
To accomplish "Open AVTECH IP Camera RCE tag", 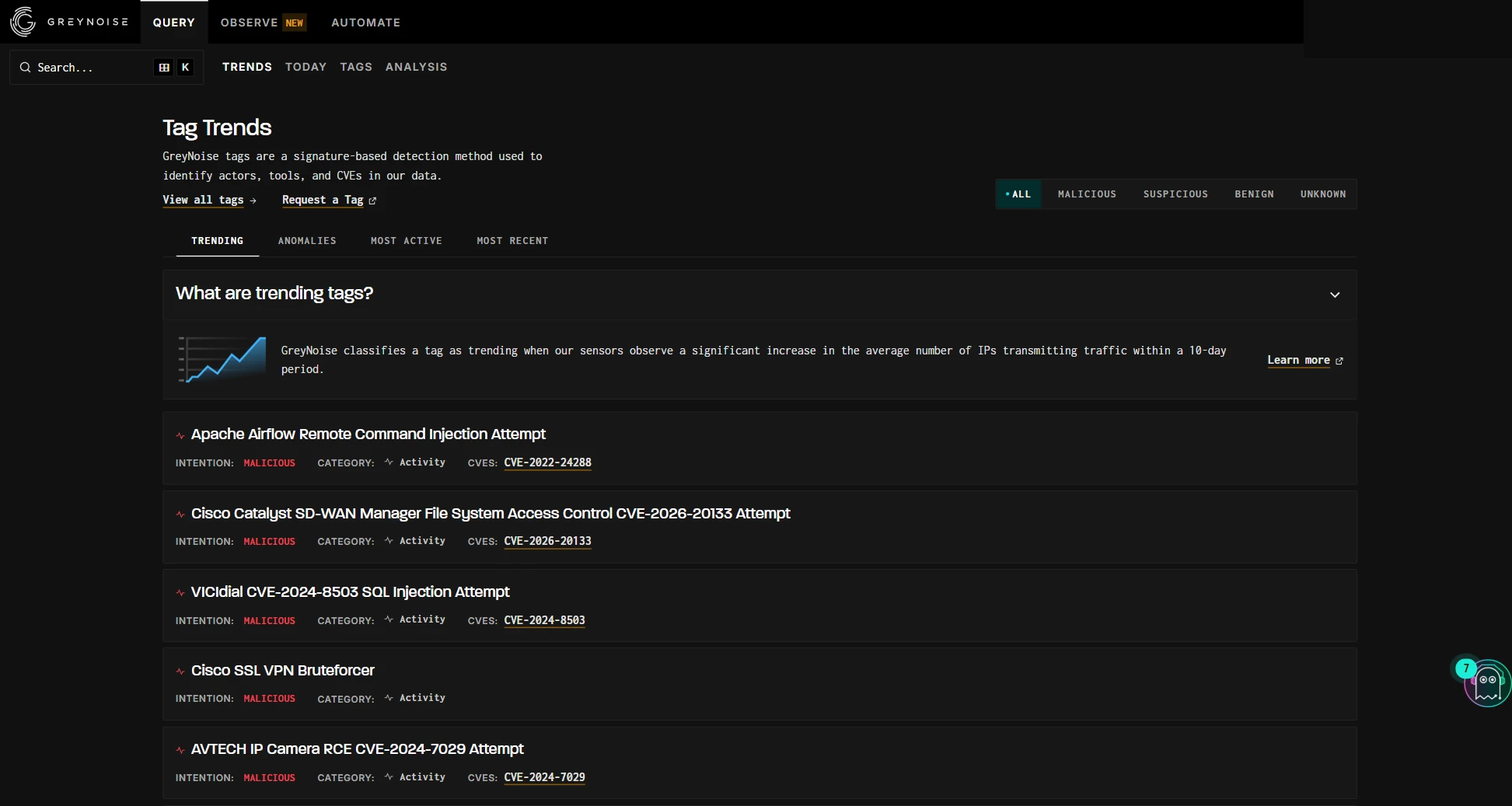I will click(358, 748).
